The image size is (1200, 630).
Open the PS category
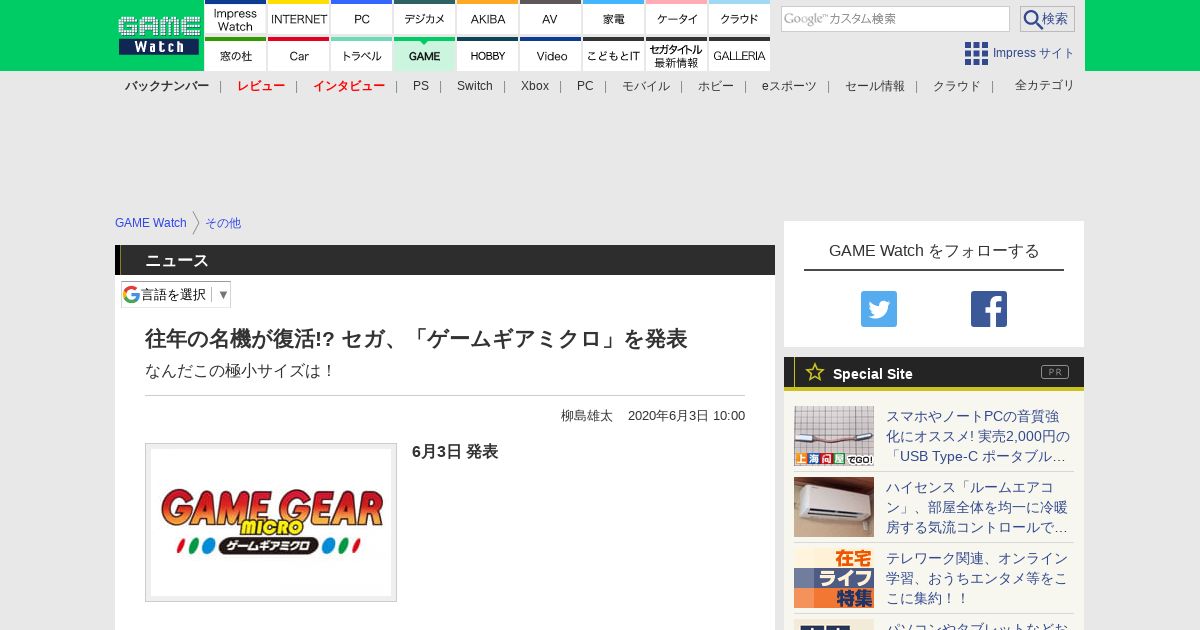tap(421, 86)
